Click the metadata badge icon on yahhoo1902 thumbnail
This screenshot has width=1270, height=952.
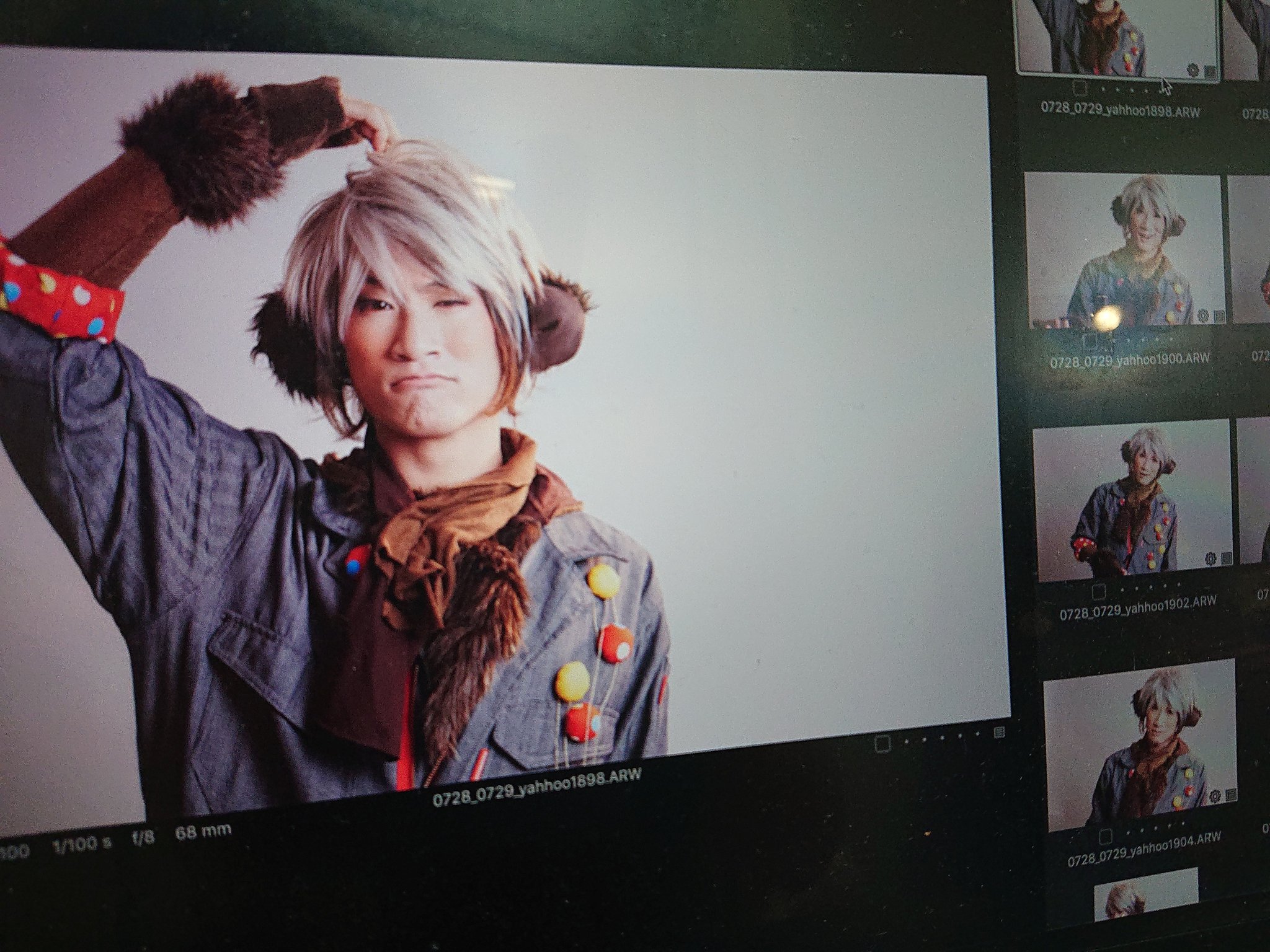point(1227,558)
